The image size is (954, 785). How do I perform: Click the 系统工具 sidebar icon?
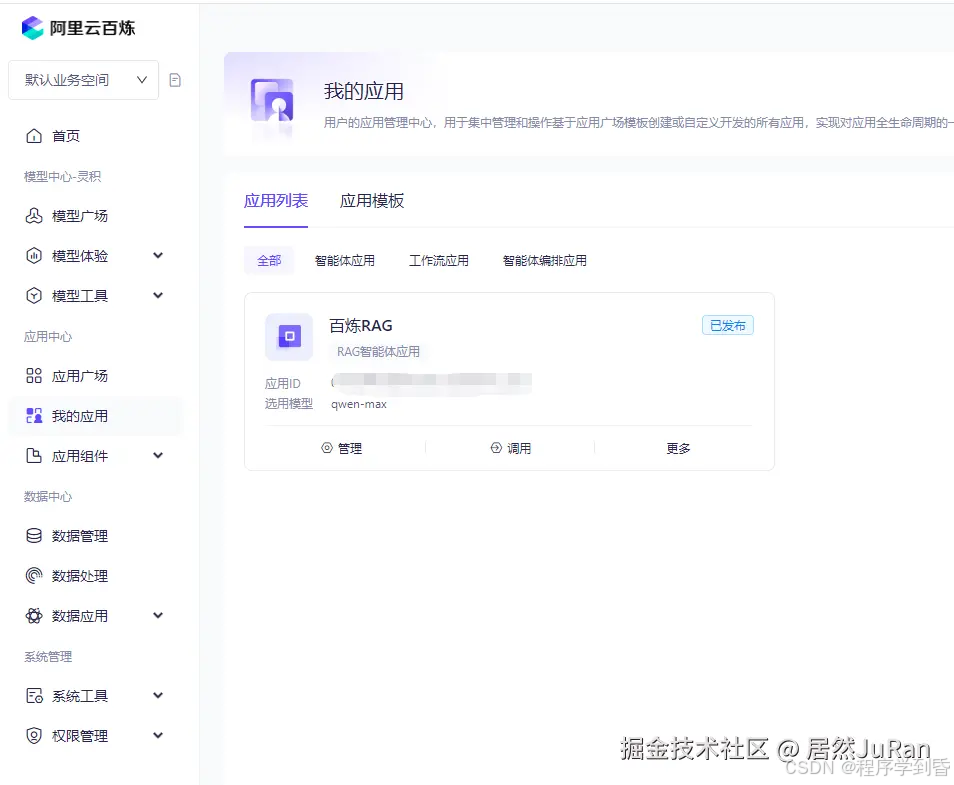34,696
